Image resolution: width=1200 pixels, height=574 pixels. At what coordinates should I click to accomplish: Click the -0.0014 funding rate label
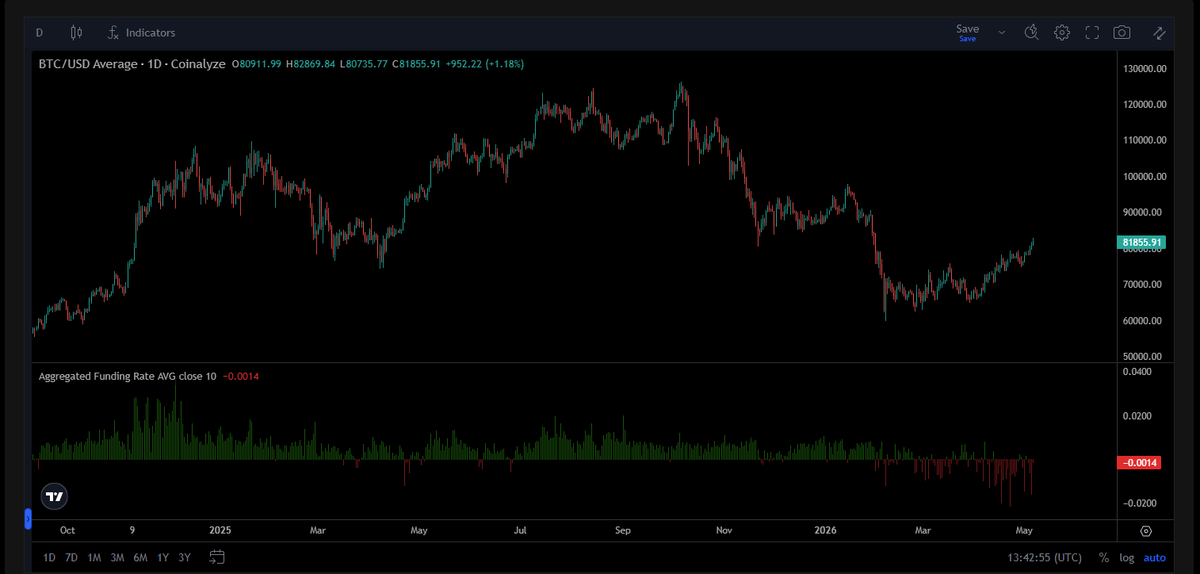[1140, 462]
